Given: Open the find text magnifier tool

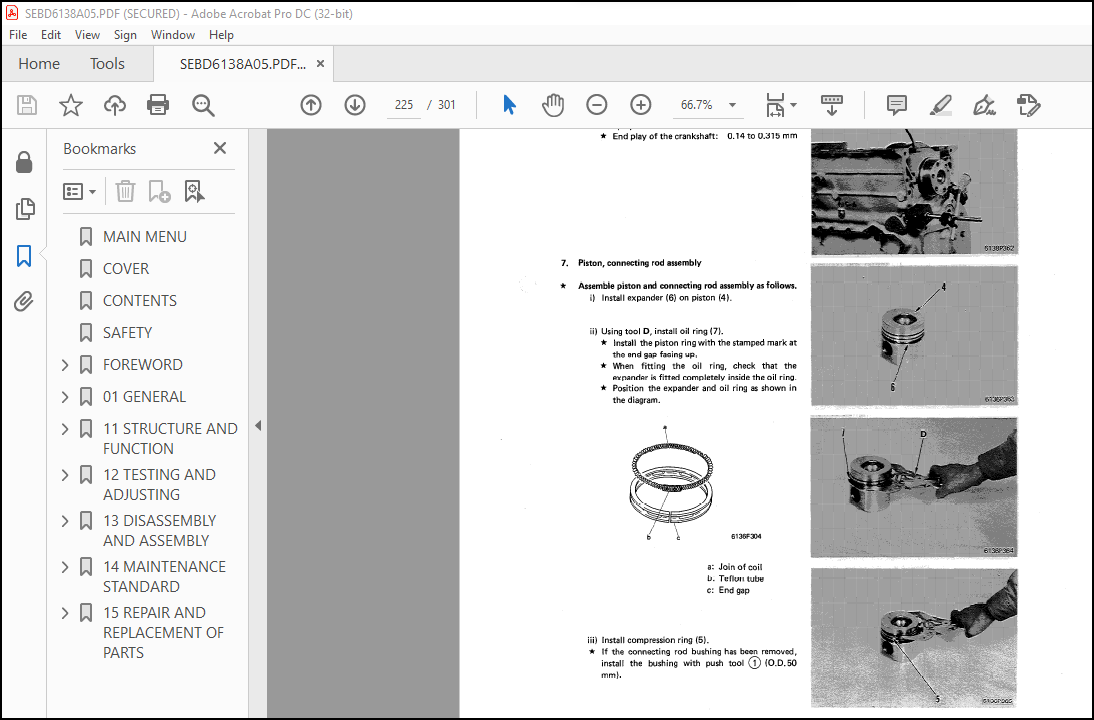Looking at the screenshot, I should click(203, 105).
